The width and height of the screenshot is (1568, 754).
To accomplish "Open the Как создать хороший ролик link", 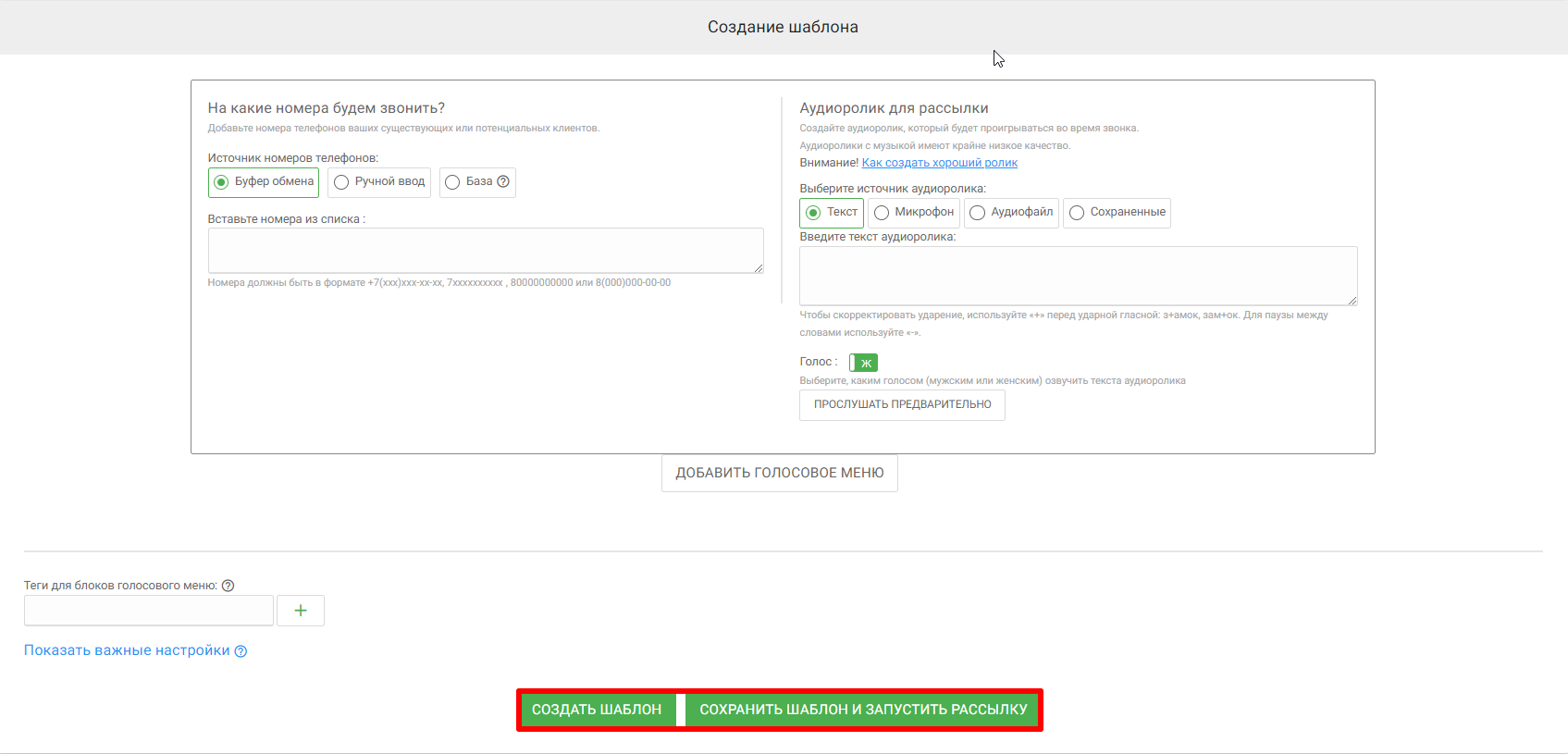I will [939, 163].
